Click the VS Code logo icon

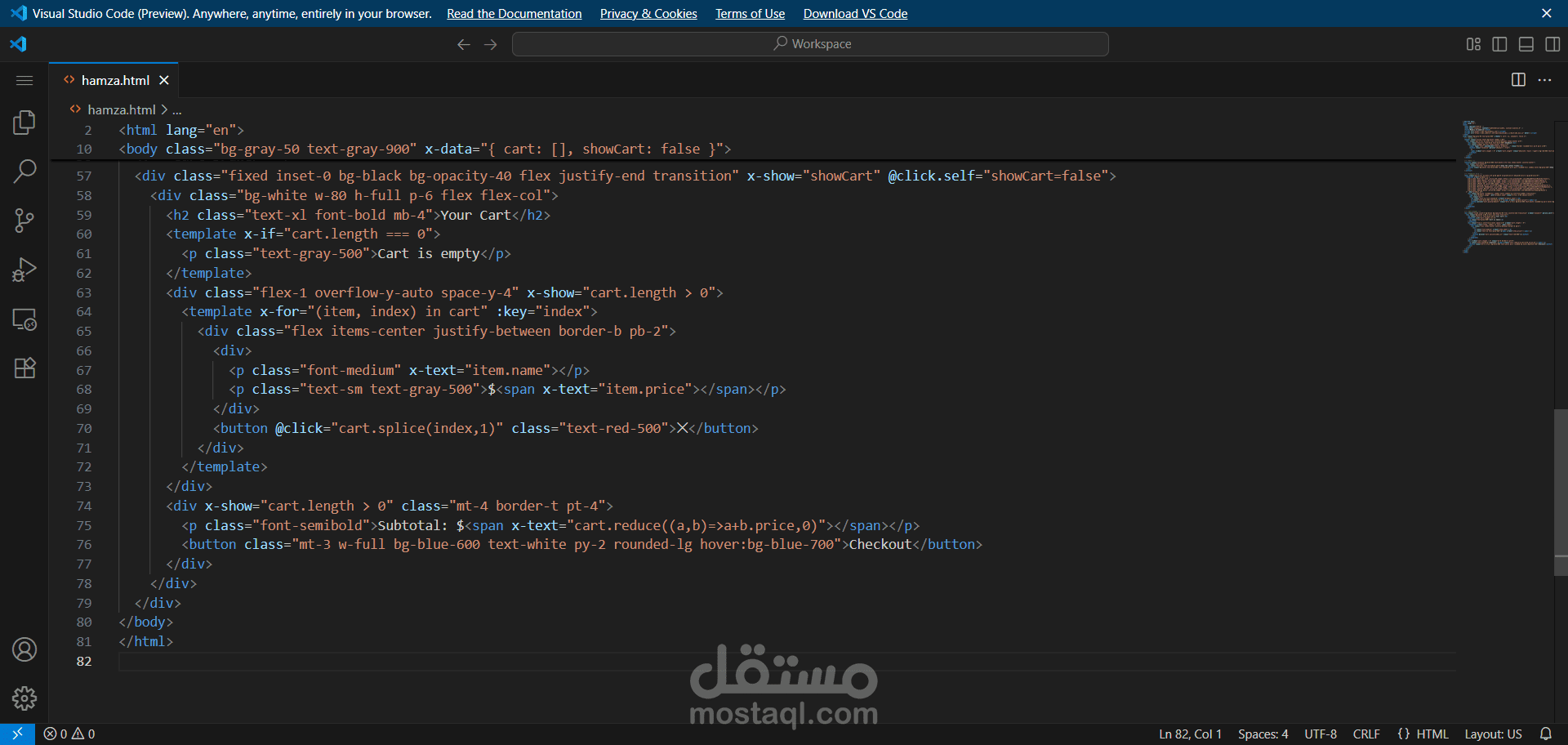[x=18, y=44]
